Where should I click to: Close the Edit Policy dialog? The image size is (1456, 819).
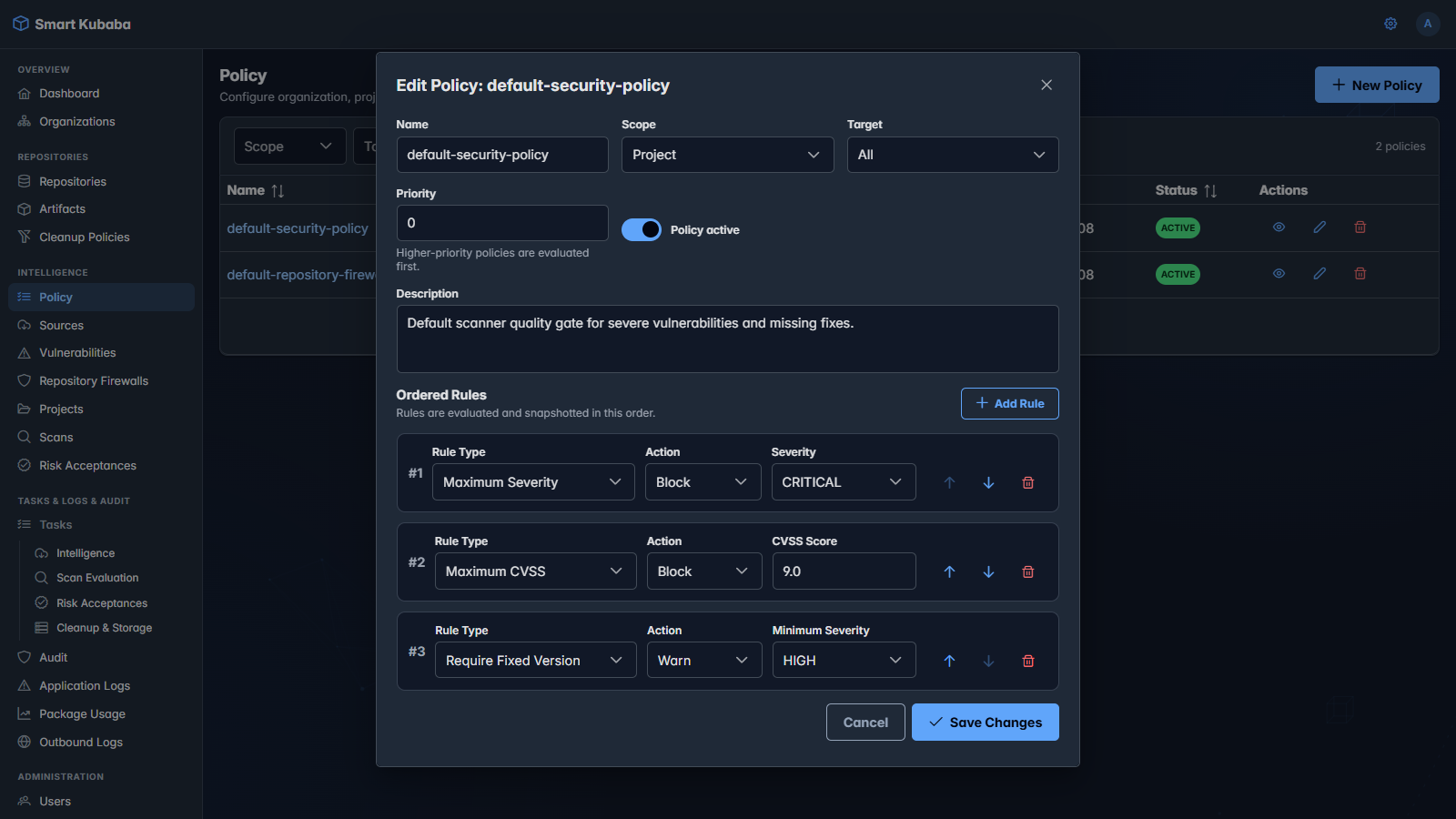point(1046,85)
